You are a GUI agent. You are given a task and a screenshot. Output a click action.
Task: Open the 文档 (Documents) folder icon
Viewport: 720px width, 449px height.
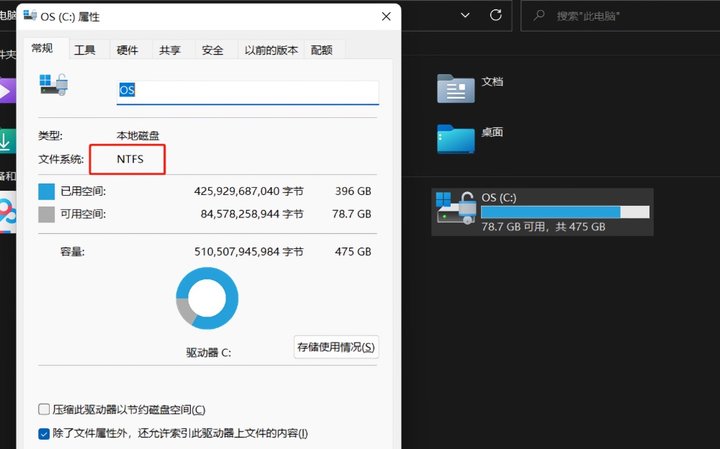click(456, 89)
